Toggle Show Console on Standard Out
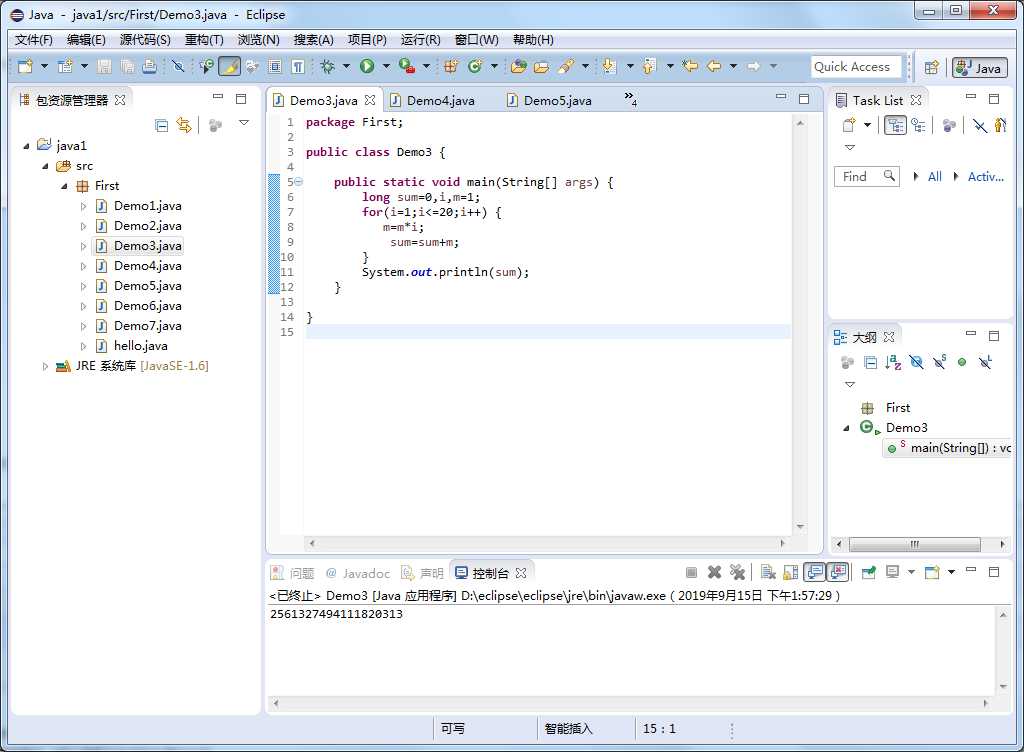This screenshot has height=752, width=1024. coord(814,572)
